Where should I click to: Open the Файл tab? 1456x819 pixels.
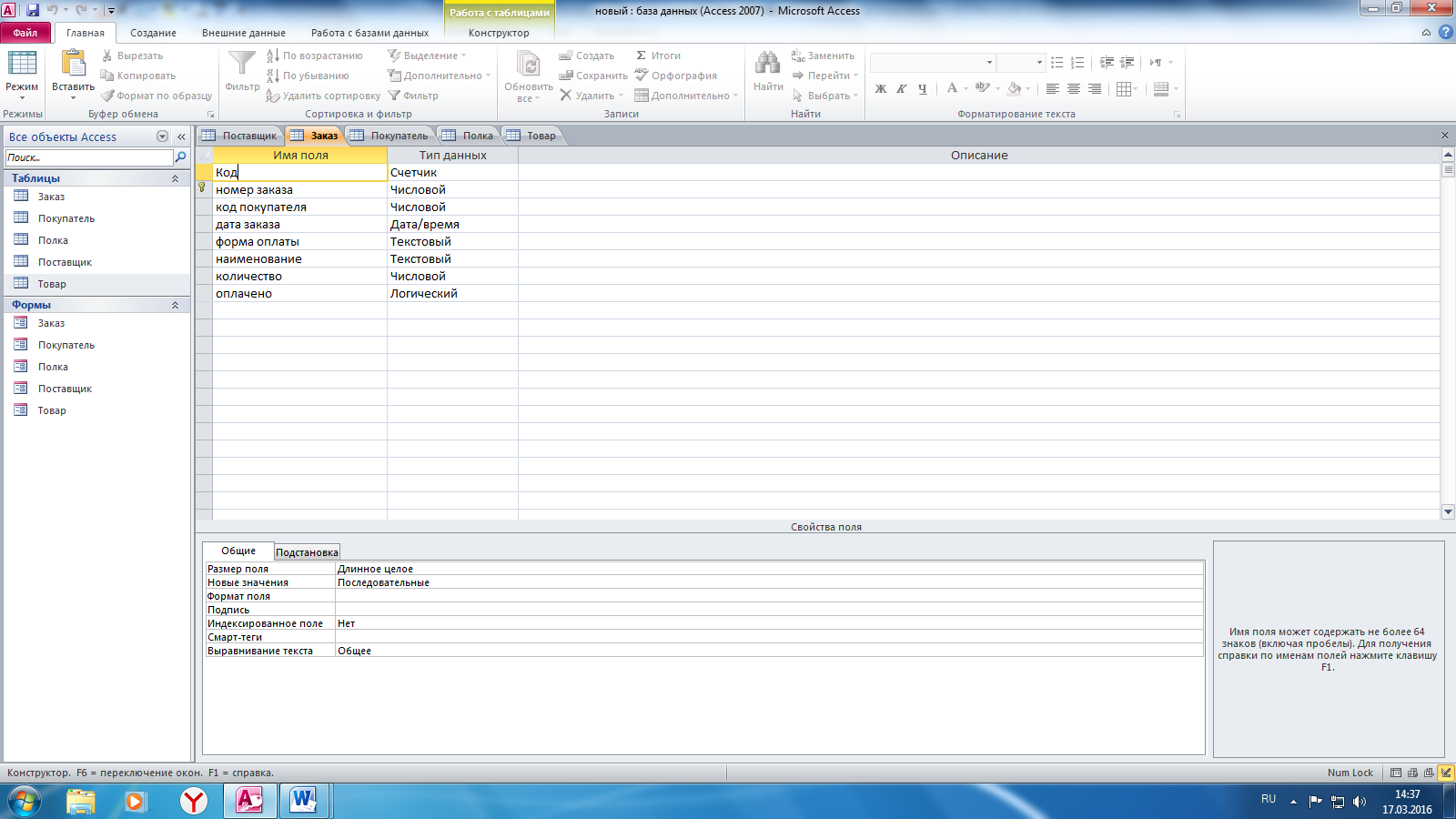tap(25, 33)
